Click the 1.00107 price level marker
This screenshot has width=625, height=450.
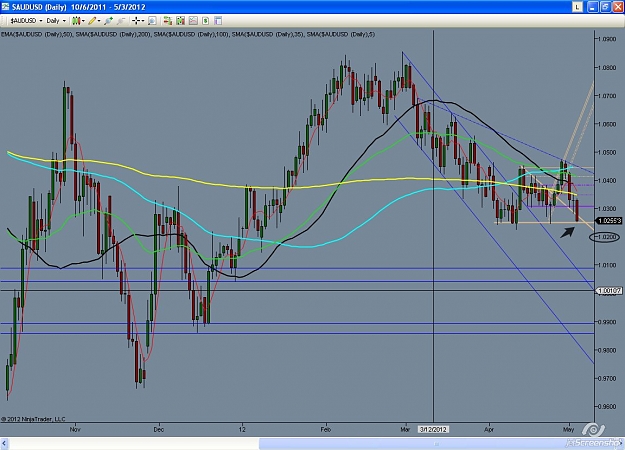tap(609, 291)
